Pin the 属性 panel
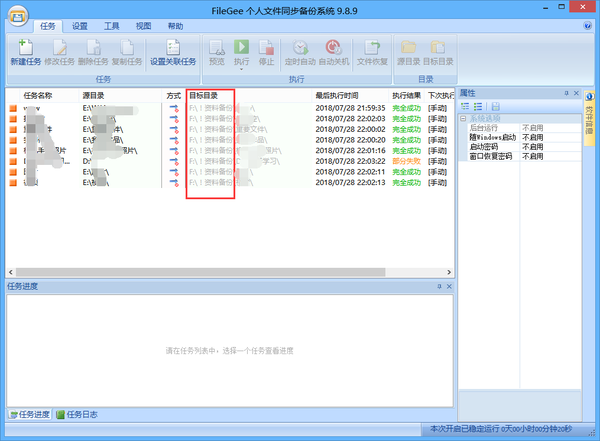600x441 pixels. tap(566, 93)
